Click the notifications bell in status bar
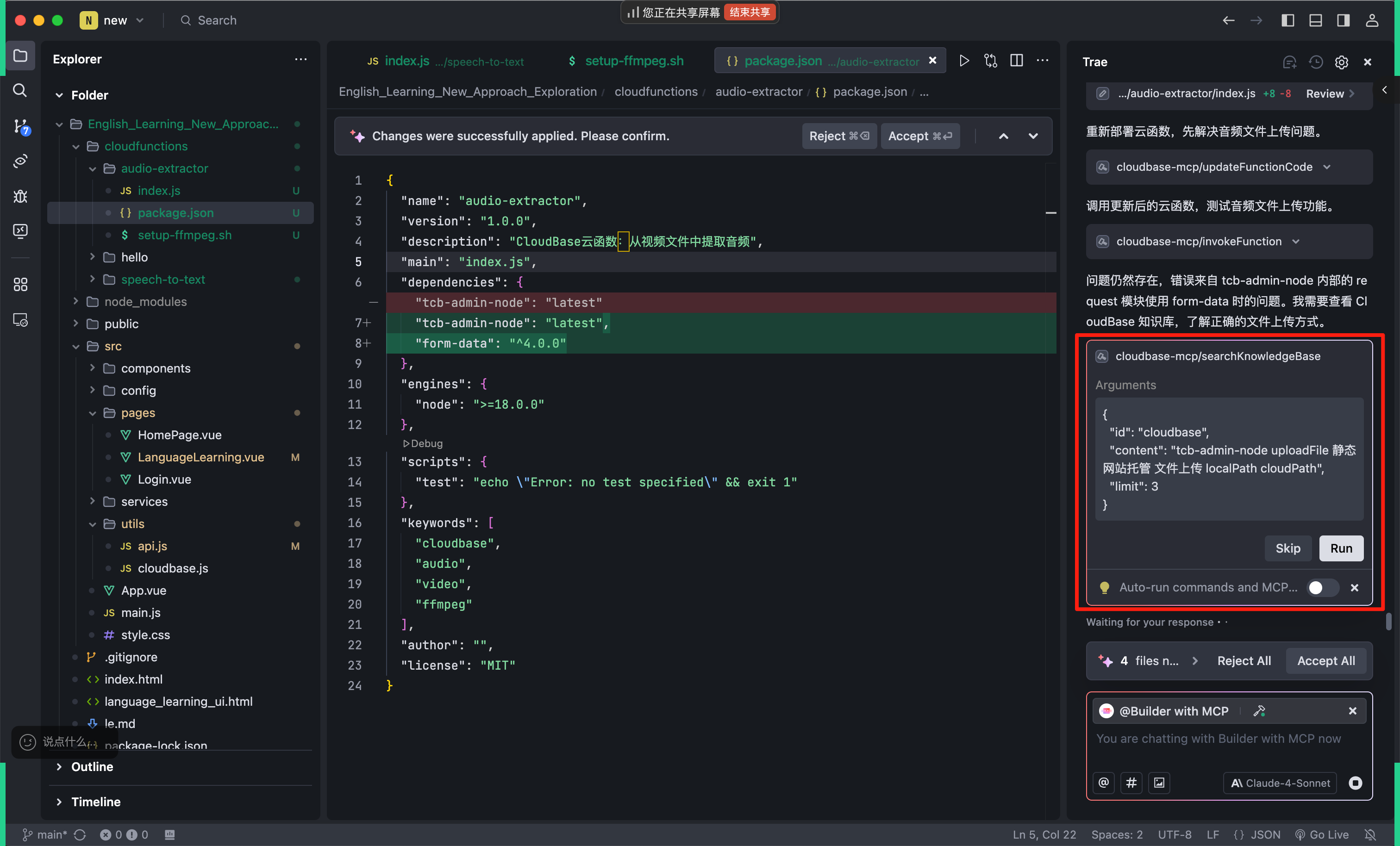The width and height of the screenshot is (1400, 846). tap(1370, 834)
